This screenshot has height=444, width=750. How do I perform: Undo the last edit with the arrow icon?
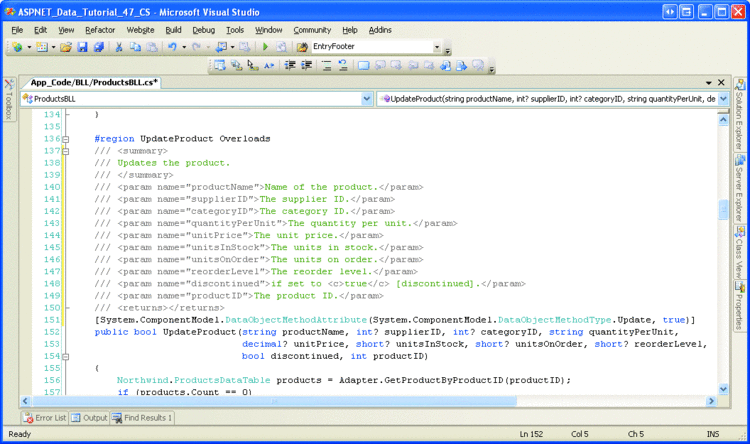click(172, 47)
